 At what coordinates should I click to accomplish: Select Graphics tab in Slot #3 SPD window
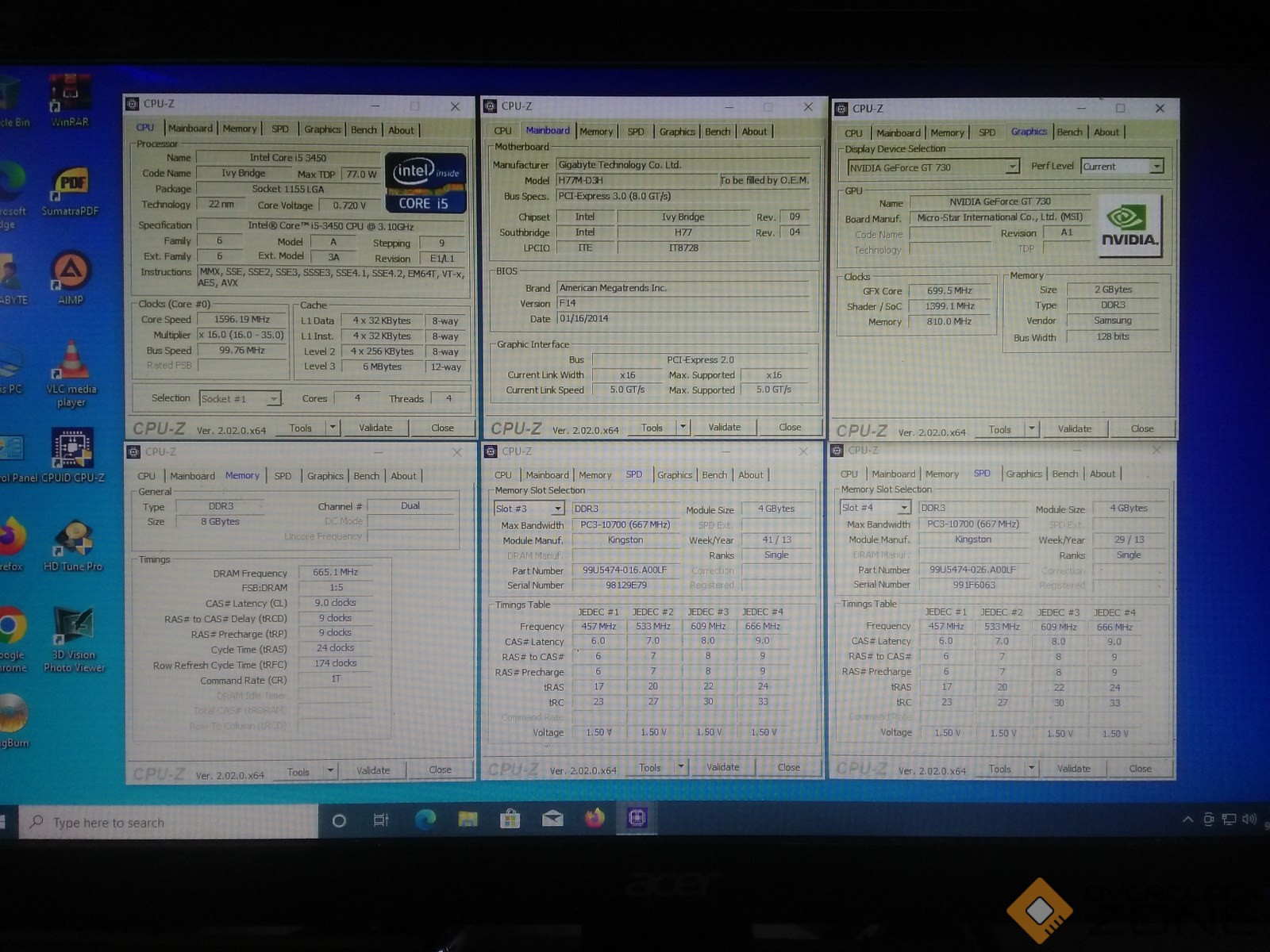pos(675,475)
